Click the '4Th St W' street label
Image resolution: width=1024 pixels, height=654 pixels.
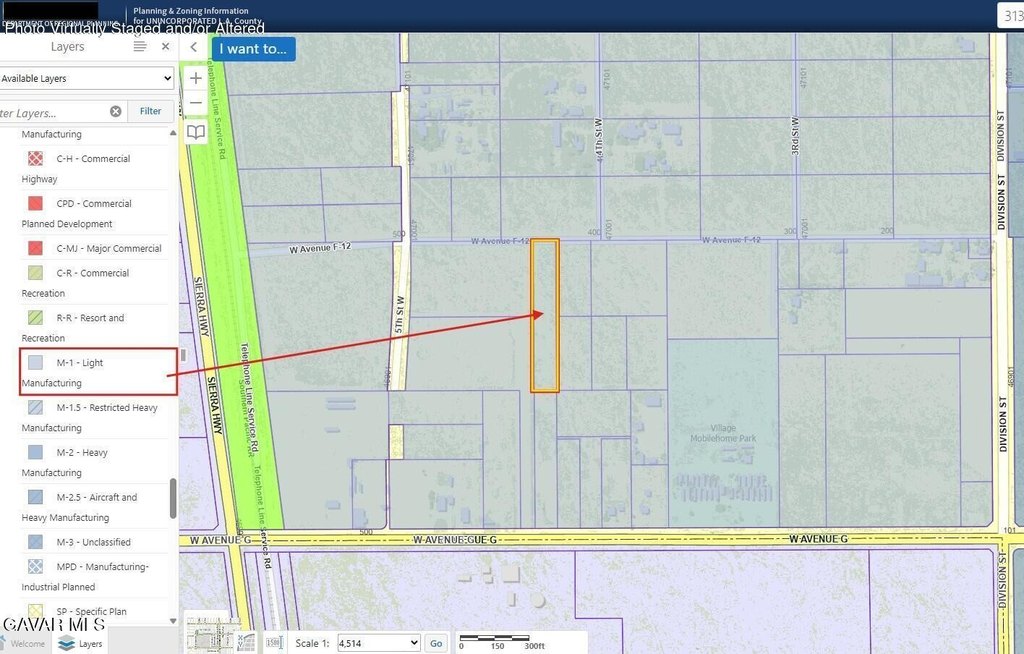[x=598, y=139]
